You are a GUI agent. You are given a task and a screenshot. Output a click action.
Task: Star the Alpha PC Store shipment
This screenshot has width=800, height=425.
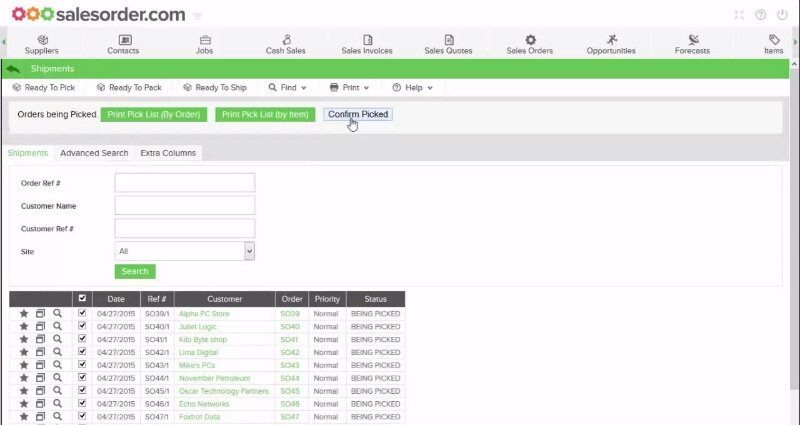click(24, 314)
